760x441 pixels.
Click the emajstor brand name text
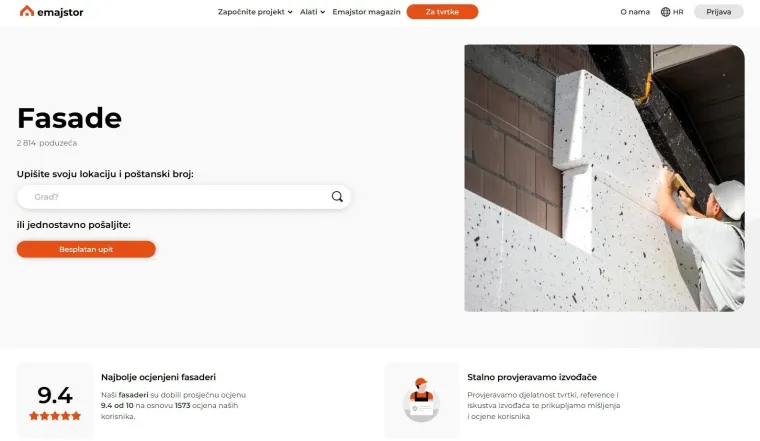(x=60, y=12)
